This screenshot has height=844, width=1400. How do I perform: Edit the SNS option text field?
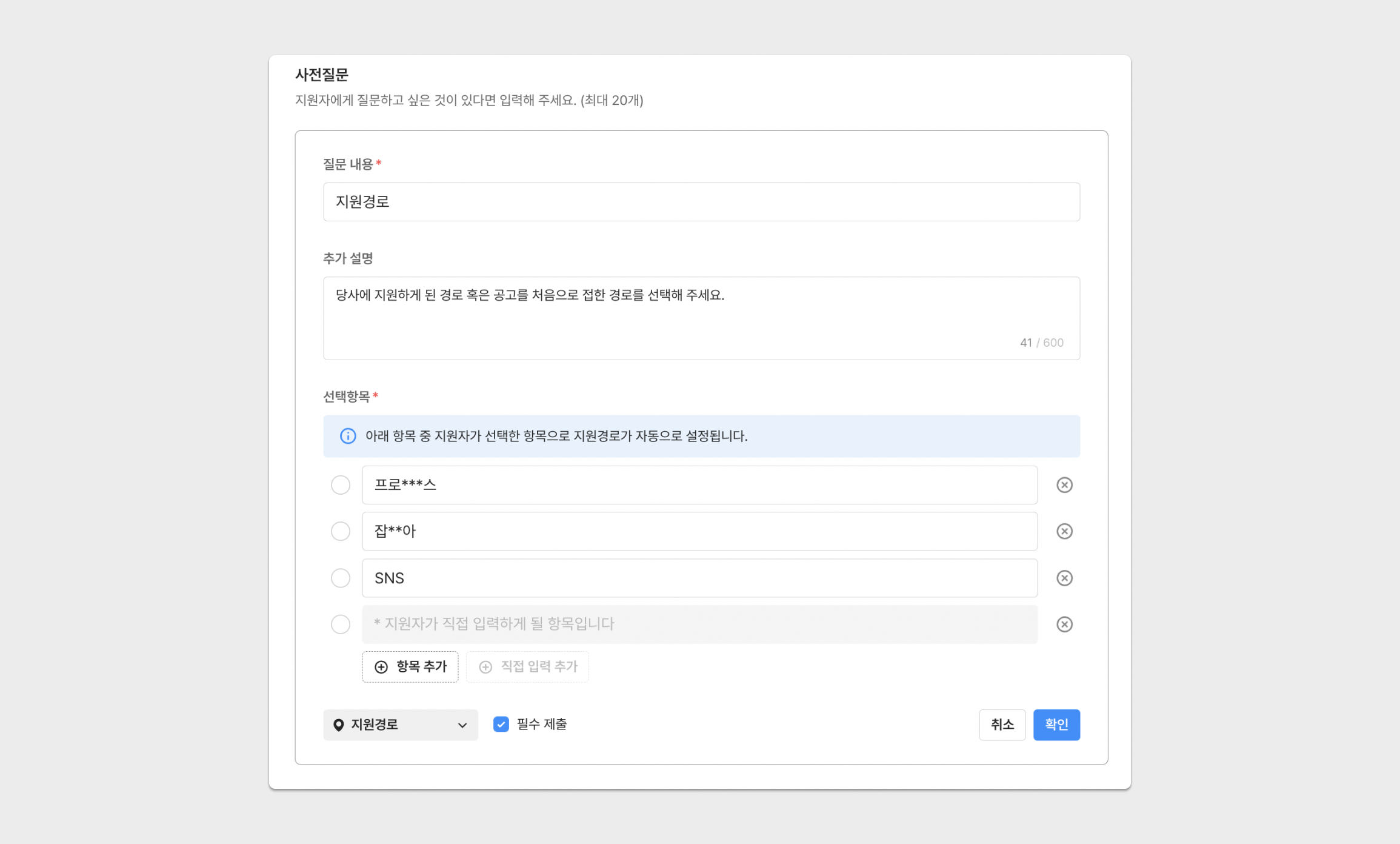pos(699,578)
